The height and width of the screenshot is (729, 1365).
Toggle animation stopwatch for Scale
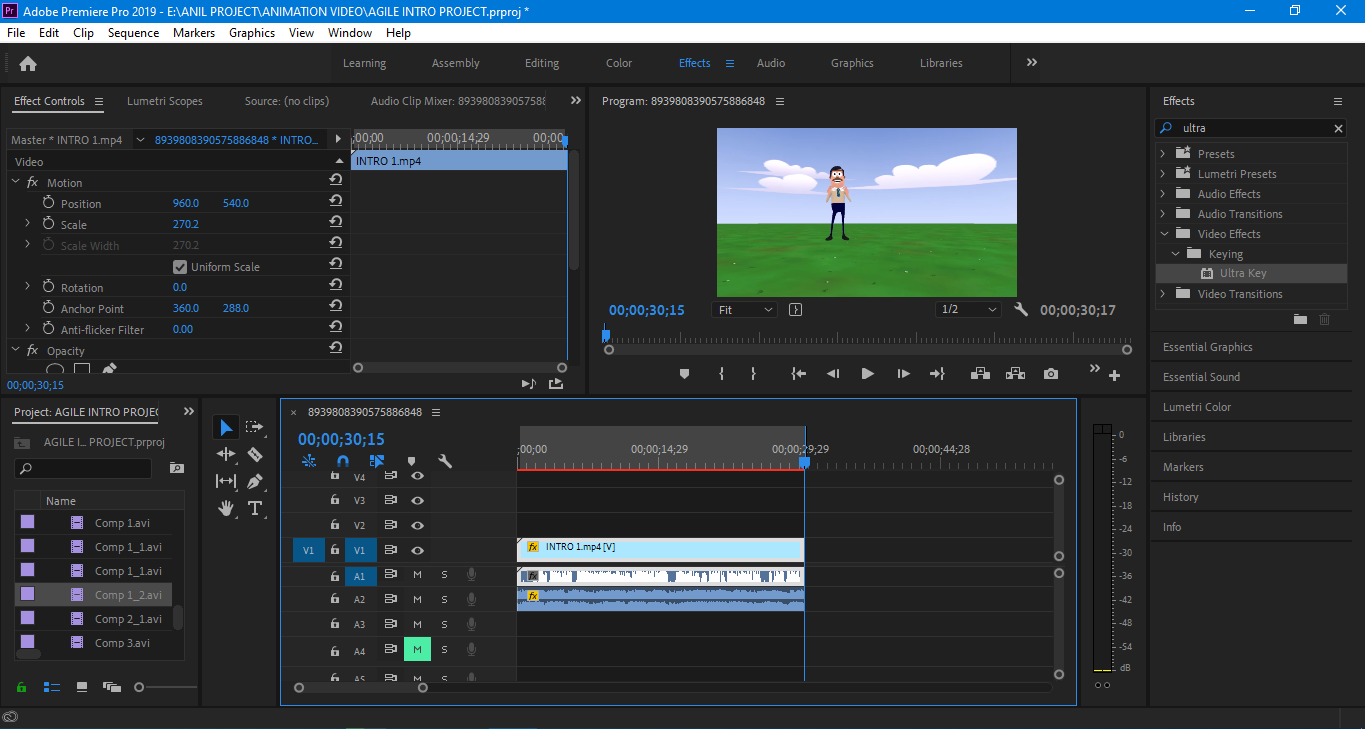48,224
